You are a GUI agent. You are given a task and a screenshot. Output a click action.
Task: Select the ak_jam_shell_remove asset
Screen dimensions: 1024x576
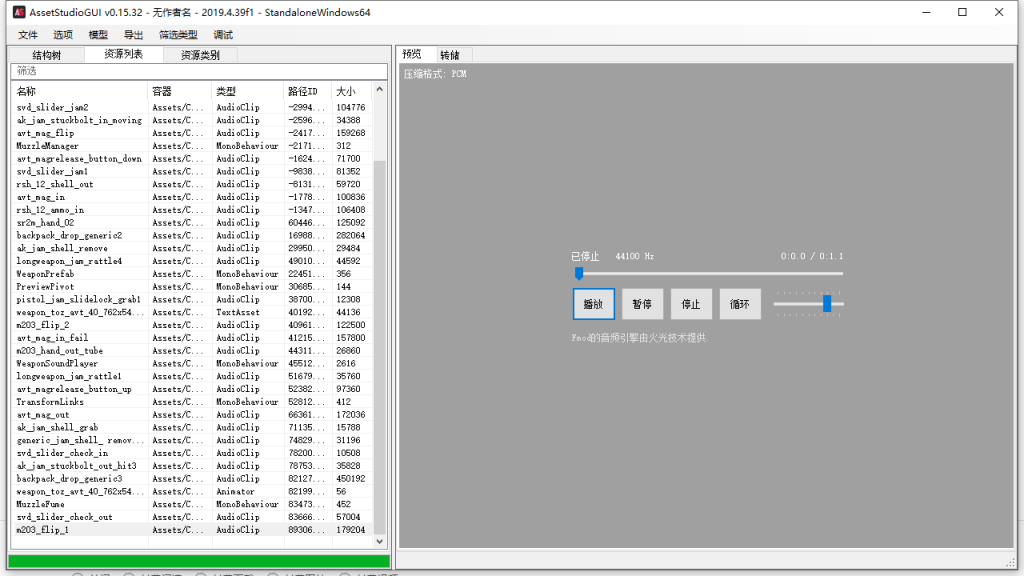(192, 248)
